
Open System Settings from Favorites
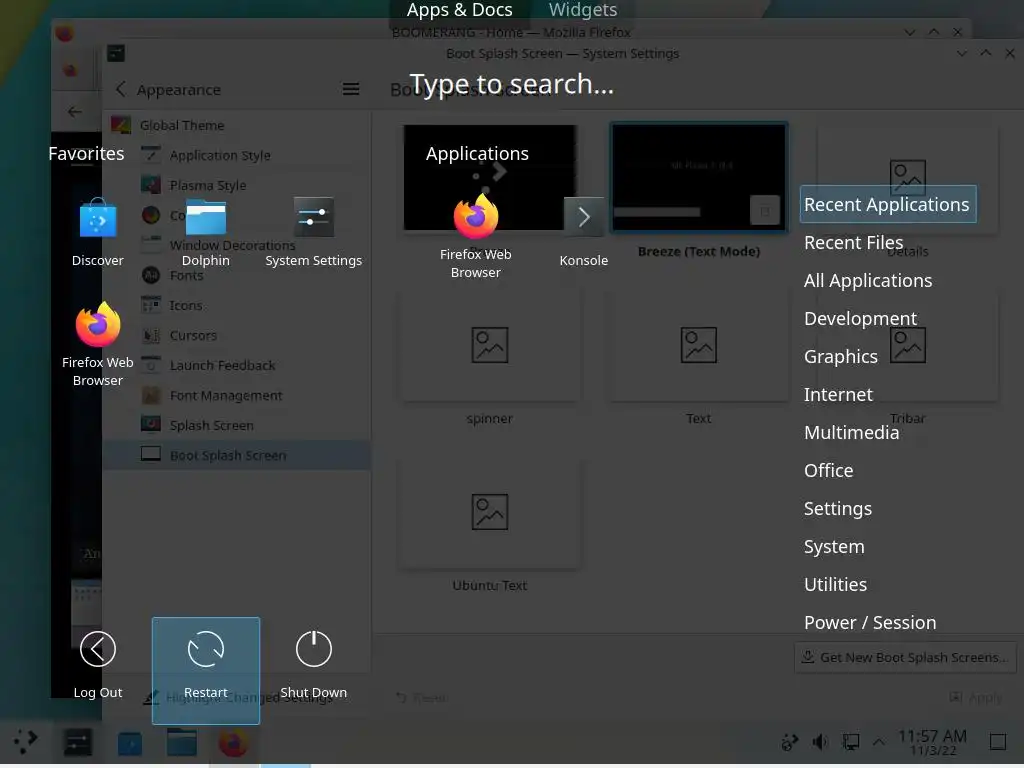[313, 232]
